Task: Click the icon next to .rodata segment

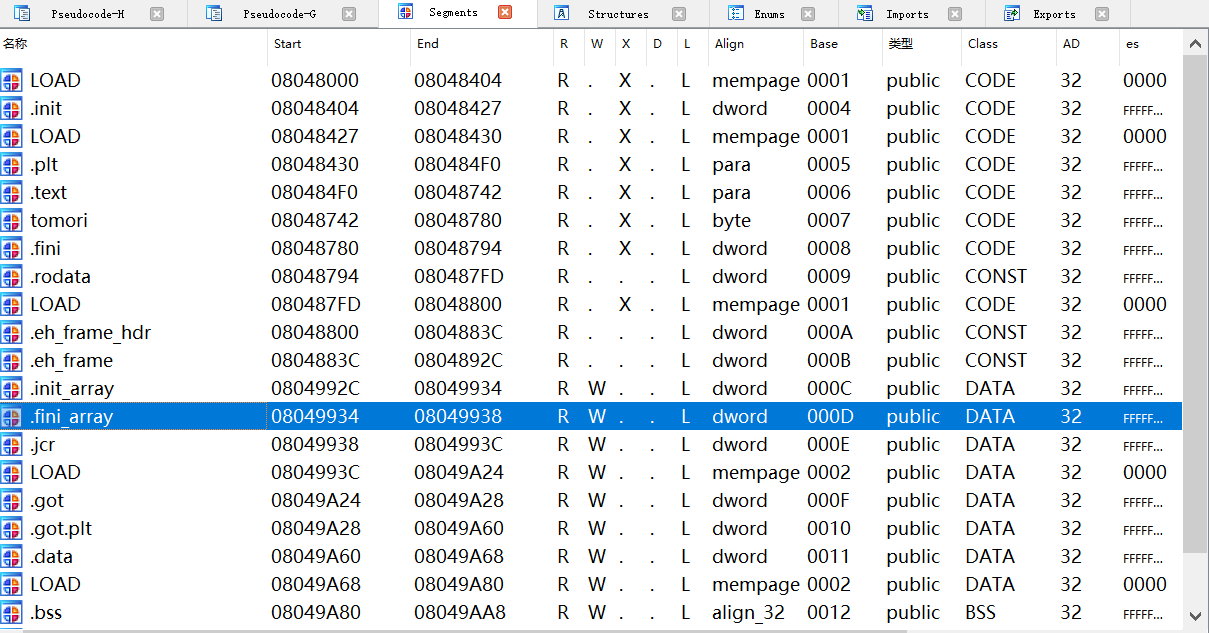Action: tap(12, 277)
